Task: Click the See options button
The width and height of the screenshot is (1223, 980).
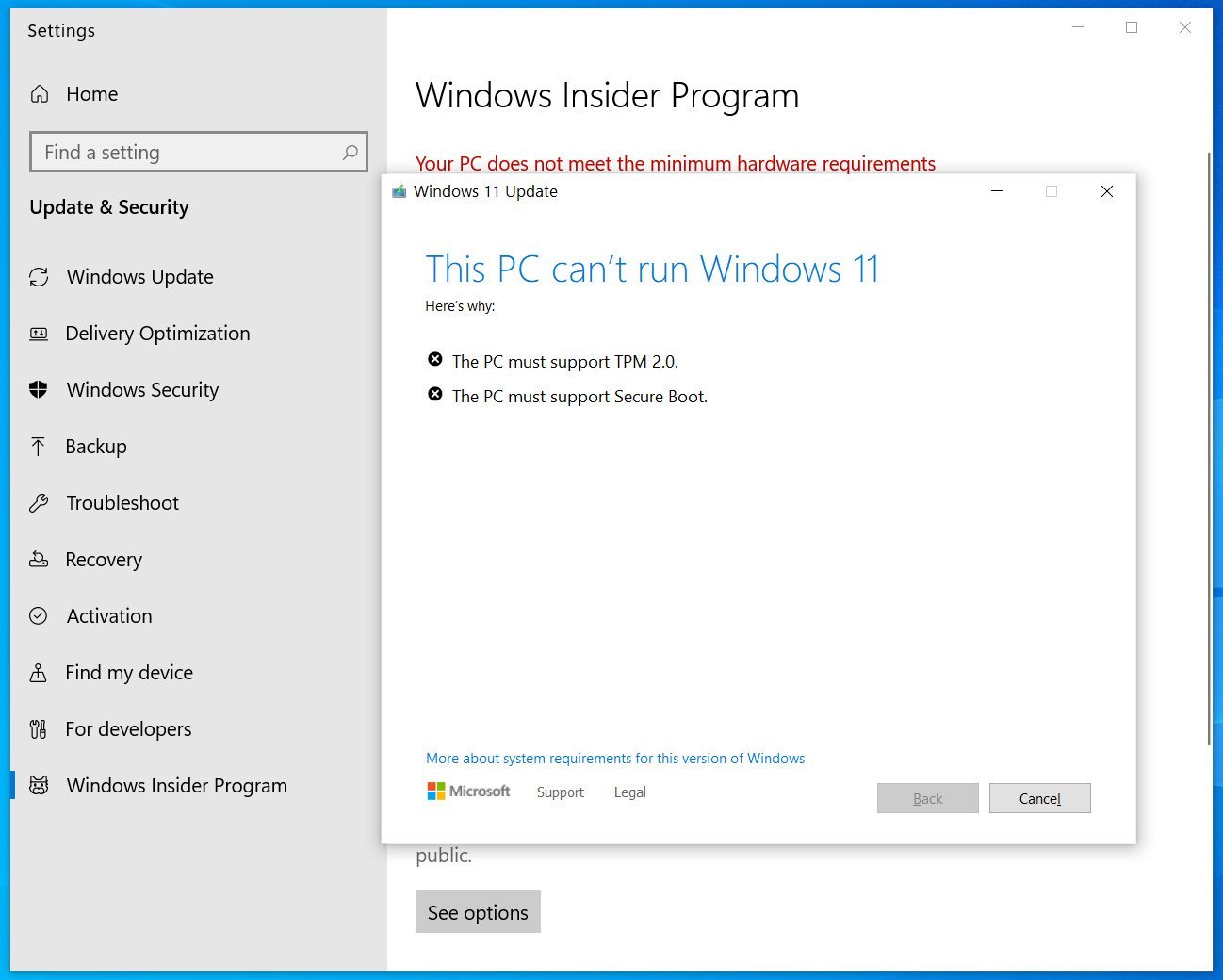Action: [x=478, y=911]
